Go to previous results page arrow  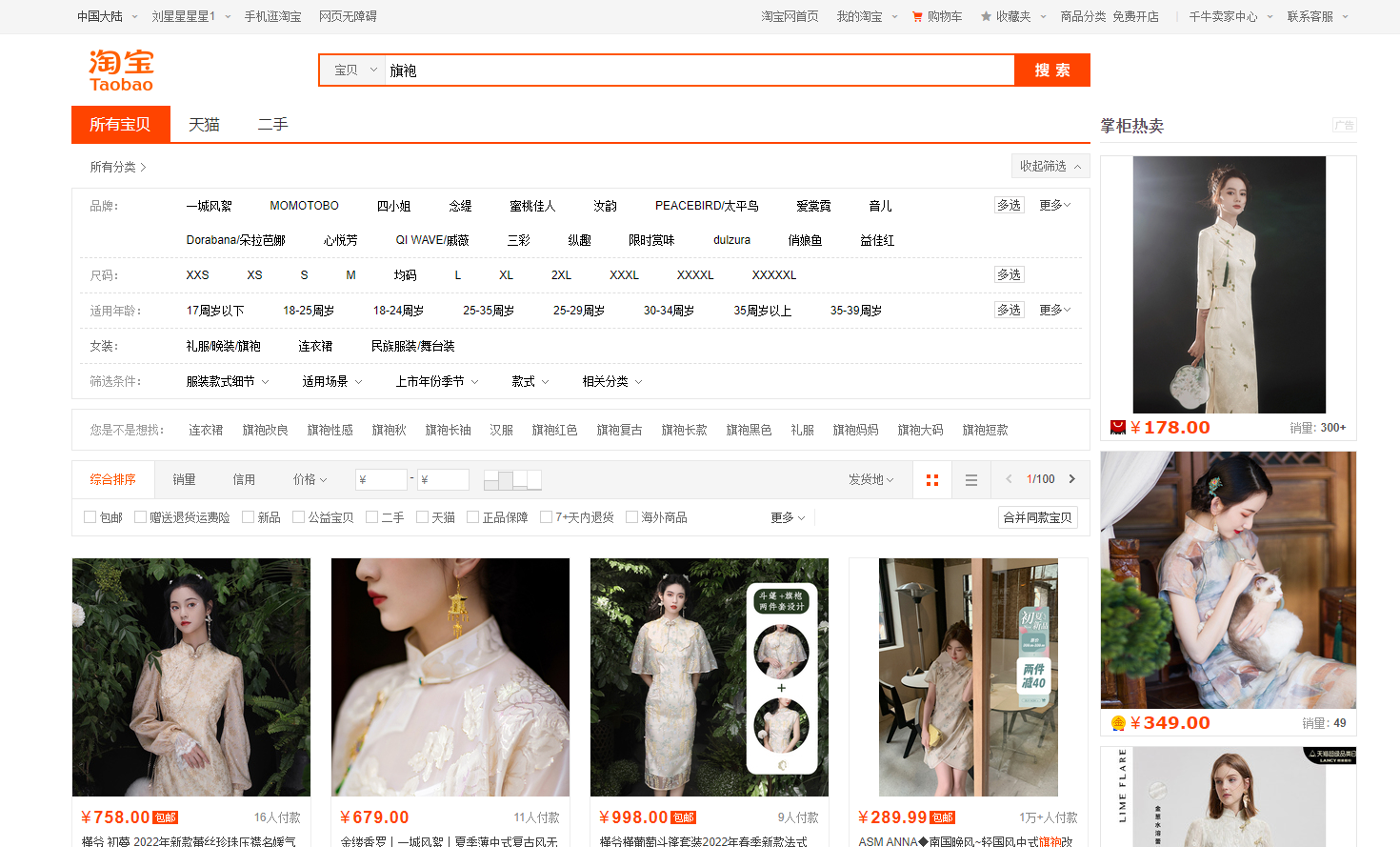point(1009,479)
